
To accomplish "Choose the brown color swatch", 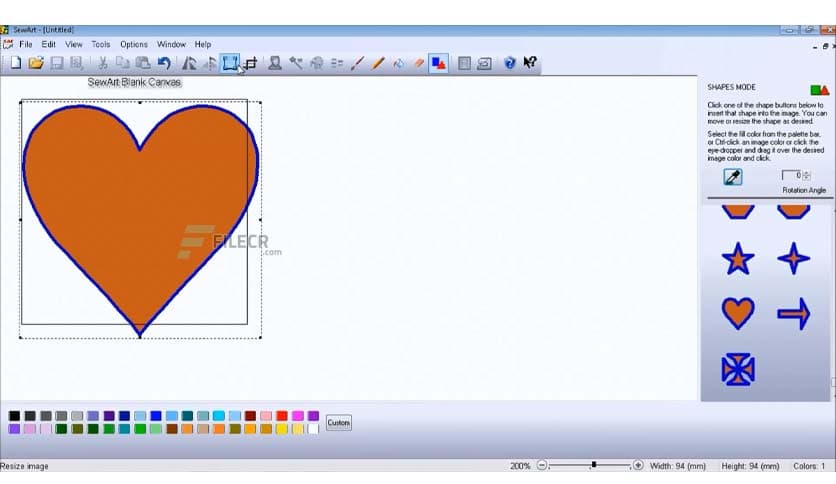I will 172,429.
